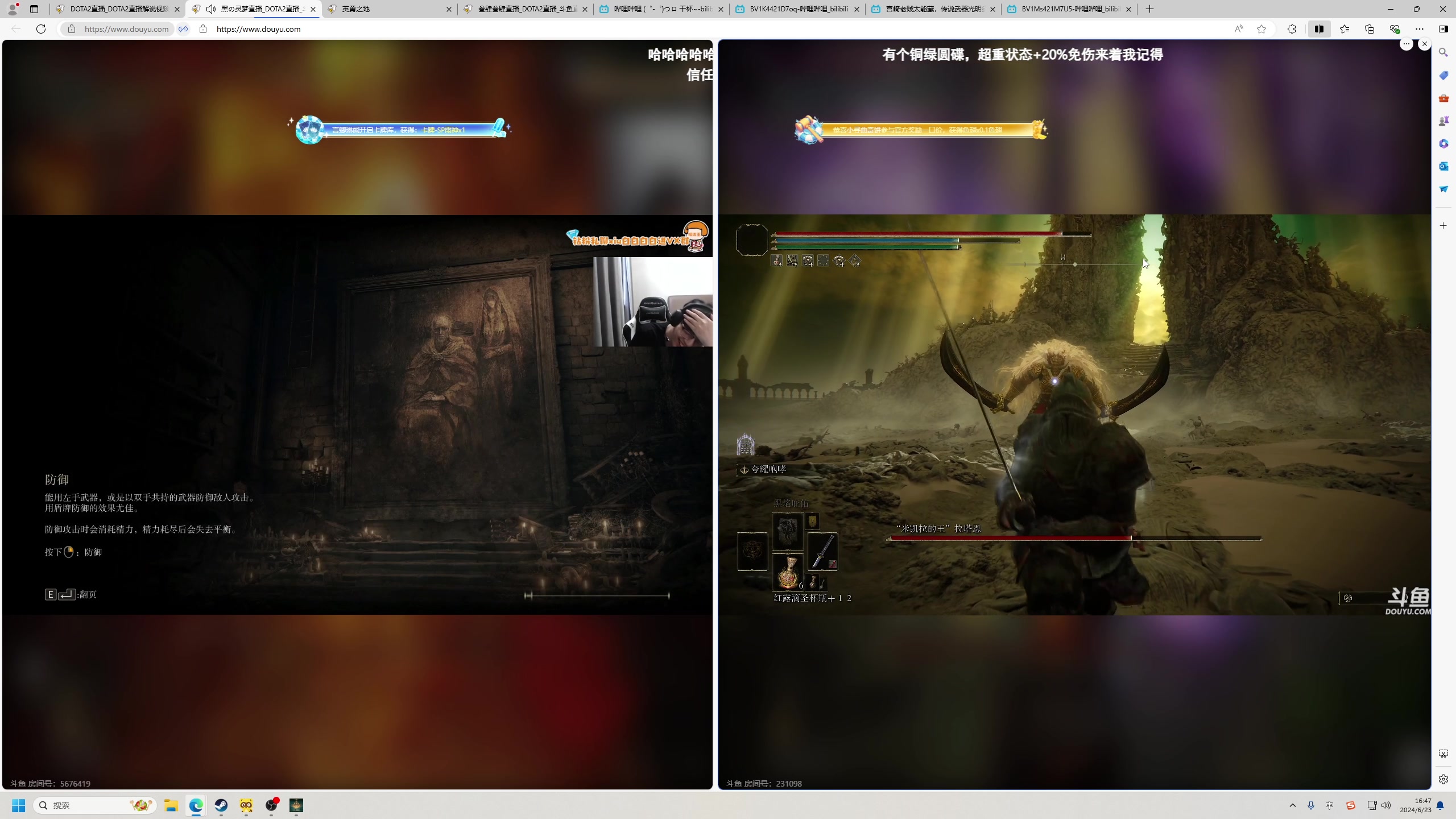Open the sidebar Drop paper-plane icon

coord(1443,189)
